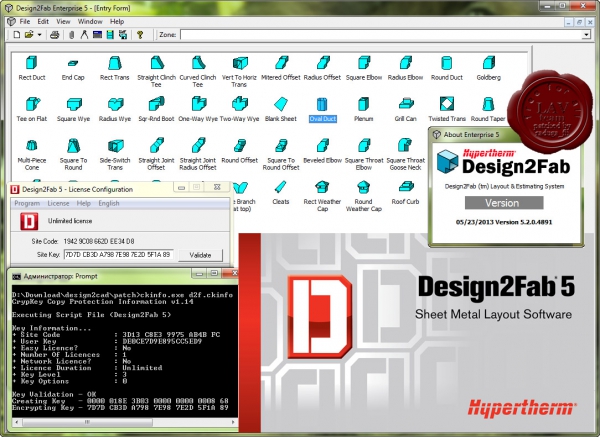This screenshot has height=437, width=600.
Task: Select the Round Offset fitting
Action: [x=240, y=145]
